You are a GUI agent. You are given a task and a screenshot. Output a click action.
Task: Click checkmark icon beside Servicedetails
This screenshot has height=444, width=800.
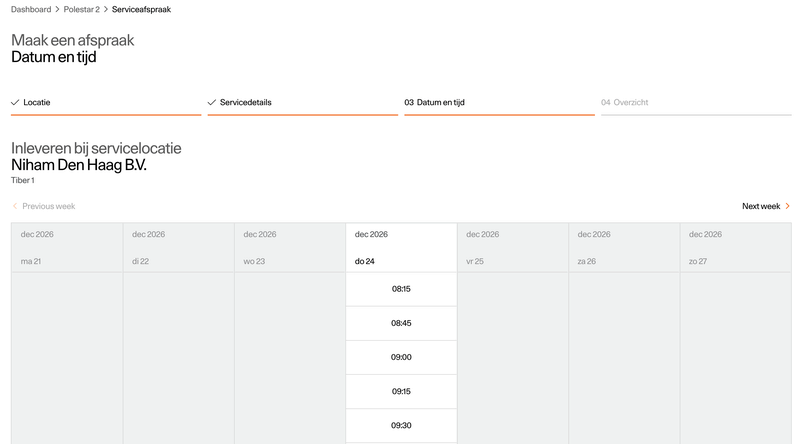(212, 103)
